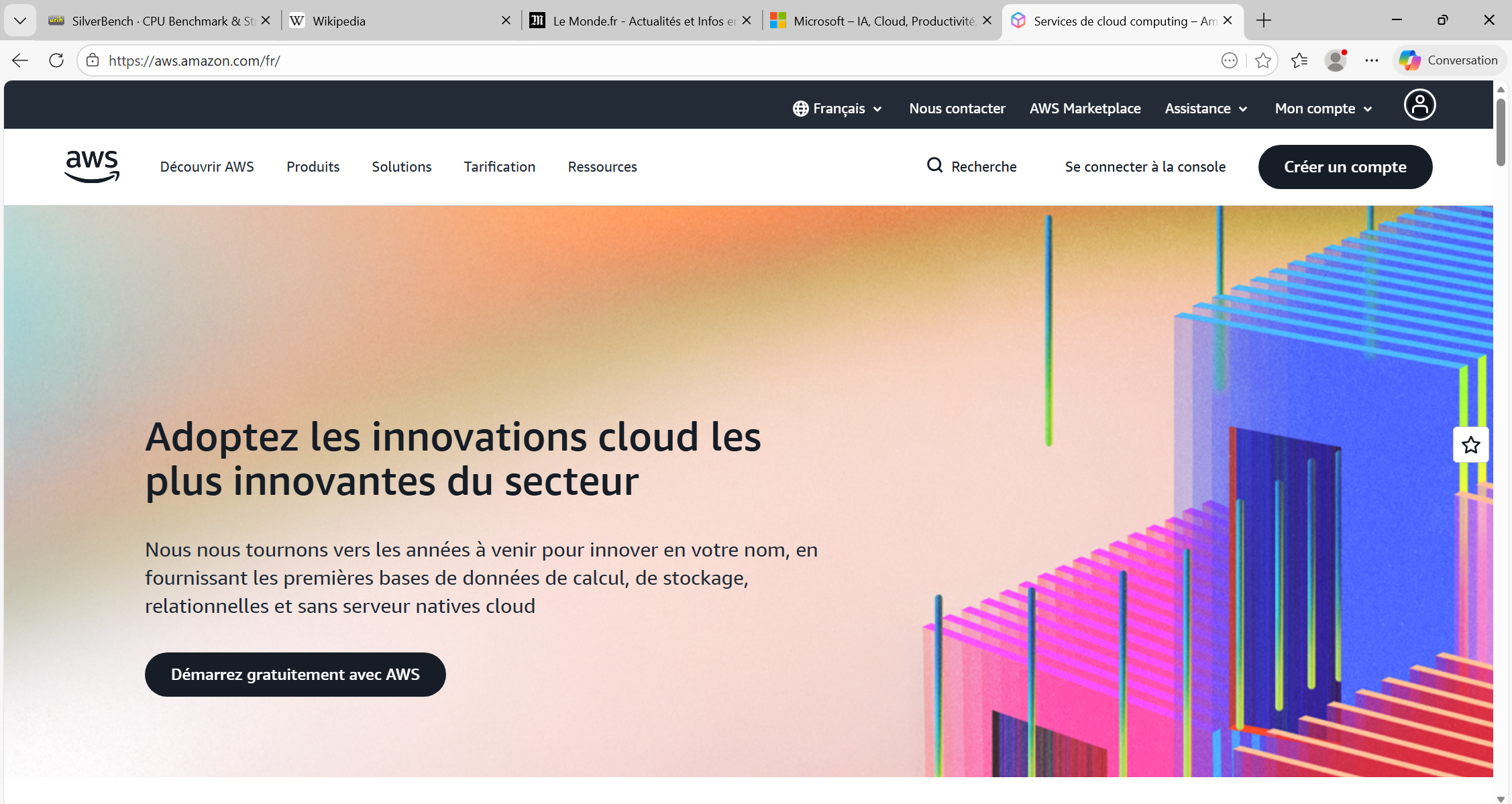Click the "Adoptez les innovations cloud" heading

tap(453, 459)
